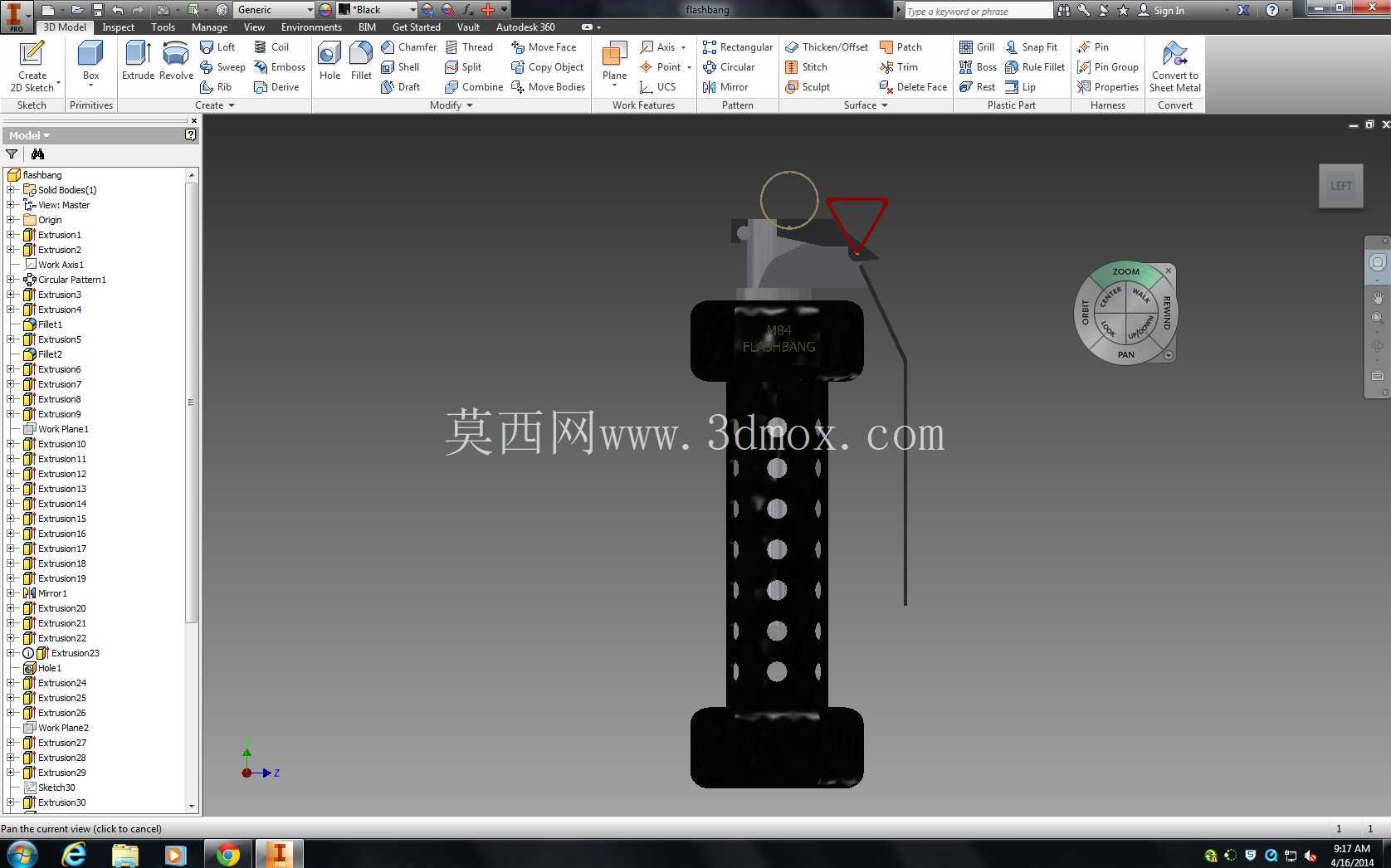Screen dimensions: 1391x868
Task: Click the browser find binoculars icon
Action: click(37, 154)
